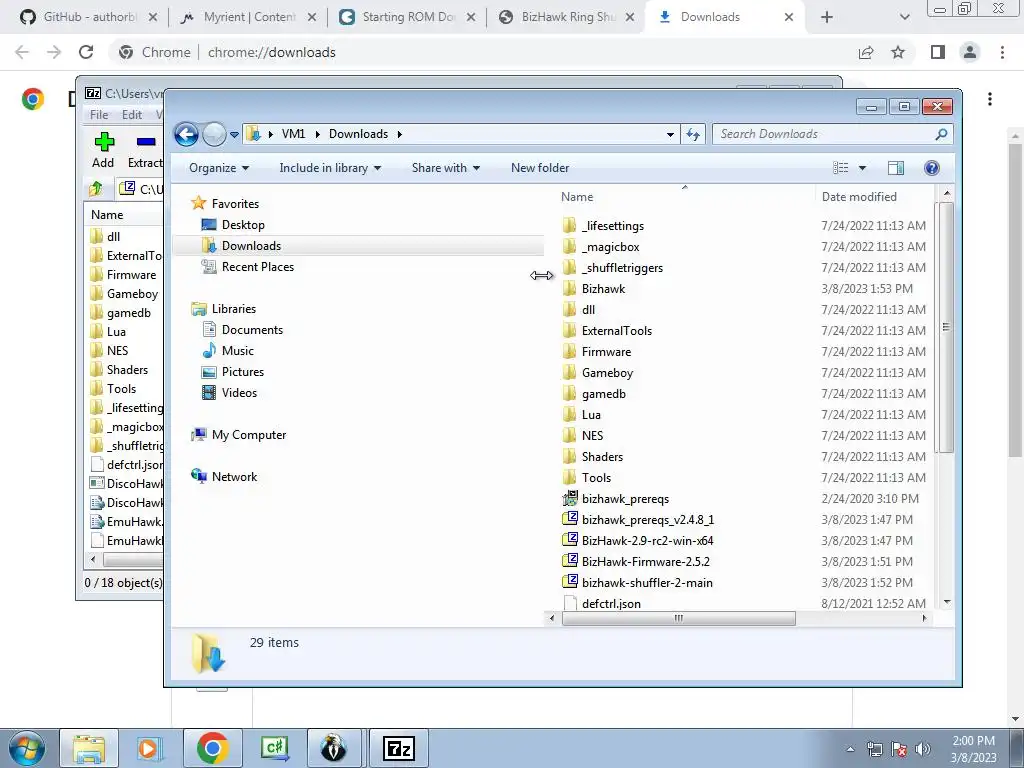Switch to the GitHub Chrome tab
The image size is (1024, 768).
[88, 17]
